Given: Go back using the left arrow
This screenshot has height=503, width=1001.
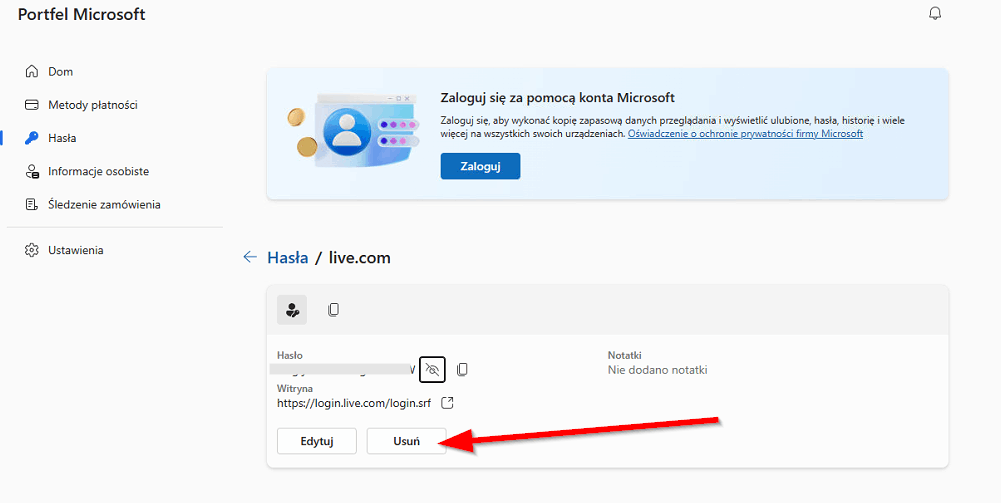Looking at the screenshot, I should click(x=250, y=257).
